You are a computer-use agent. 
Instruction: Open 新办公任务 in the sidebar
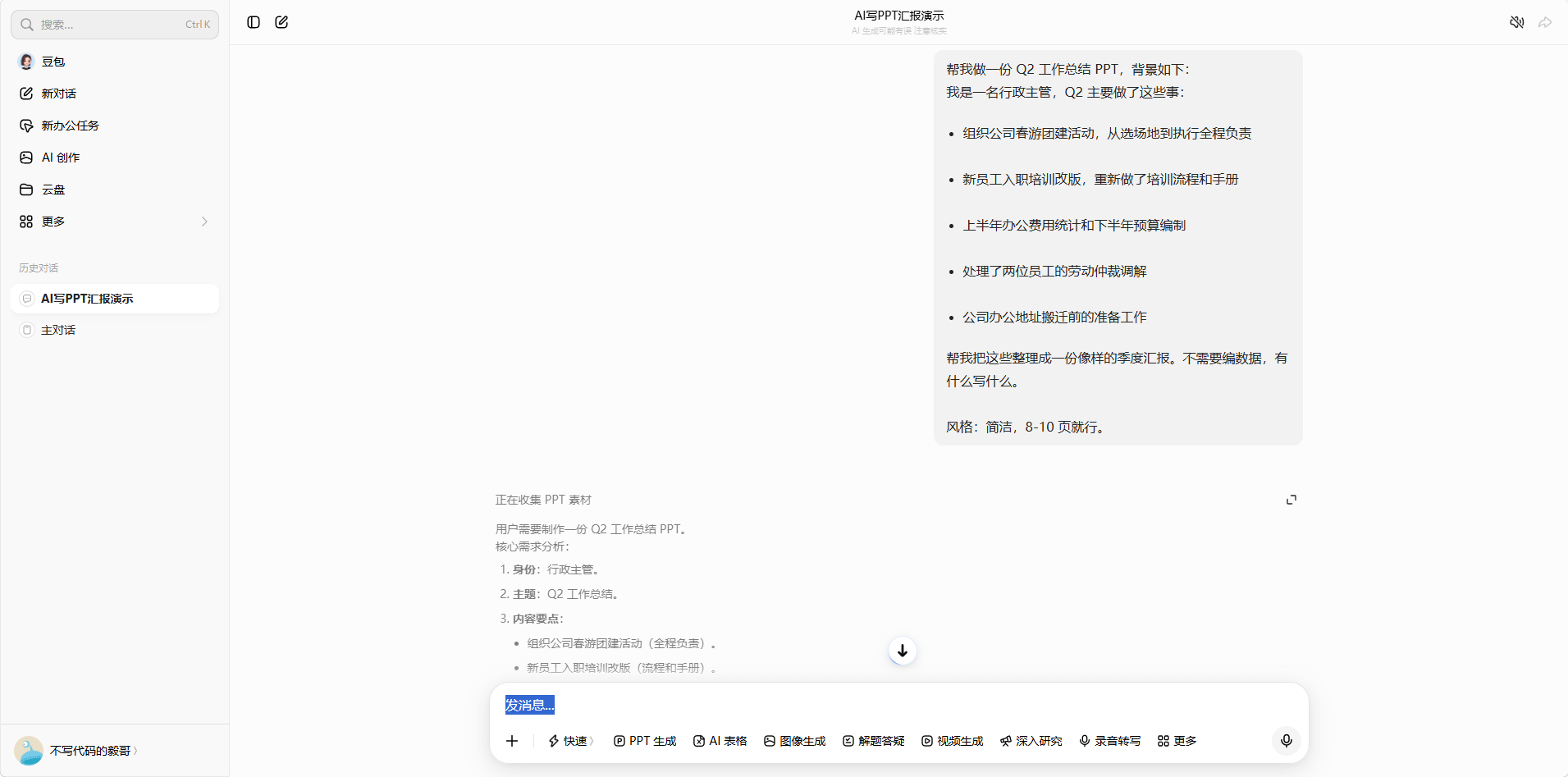115,126
